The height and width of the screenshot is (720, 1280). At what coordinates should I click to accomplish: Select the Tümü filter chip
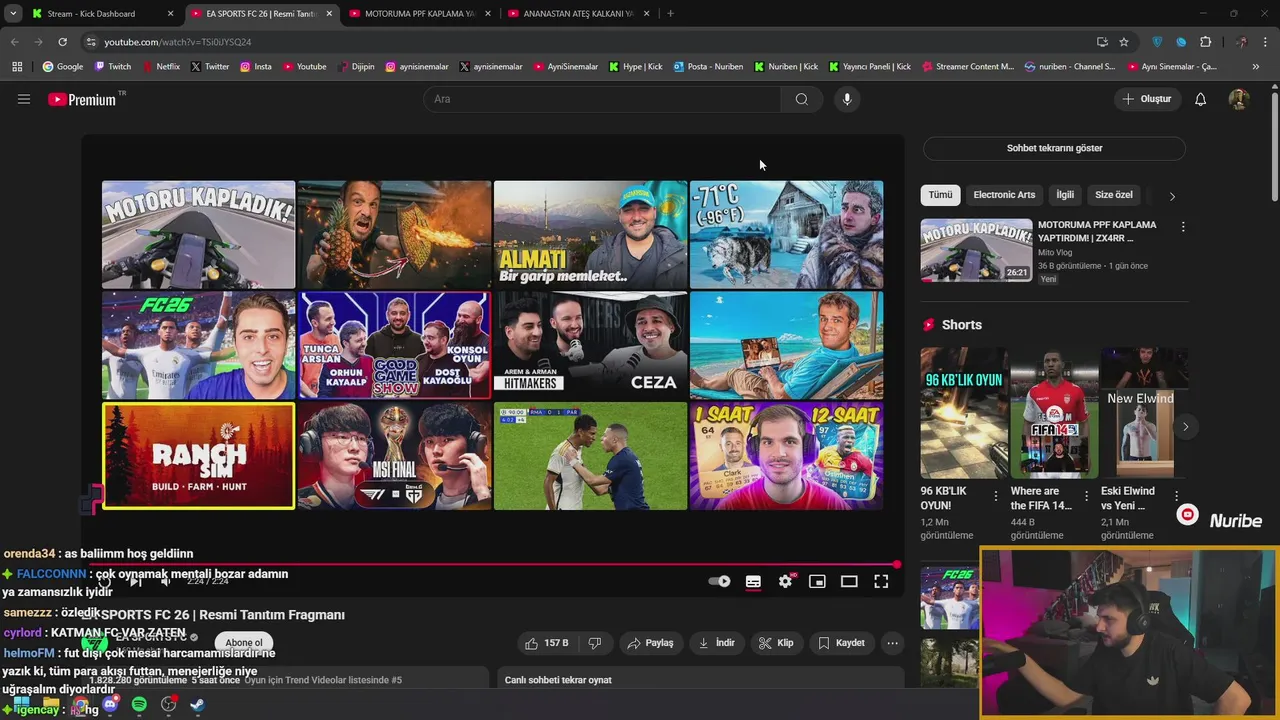click(x=940, y=195)
